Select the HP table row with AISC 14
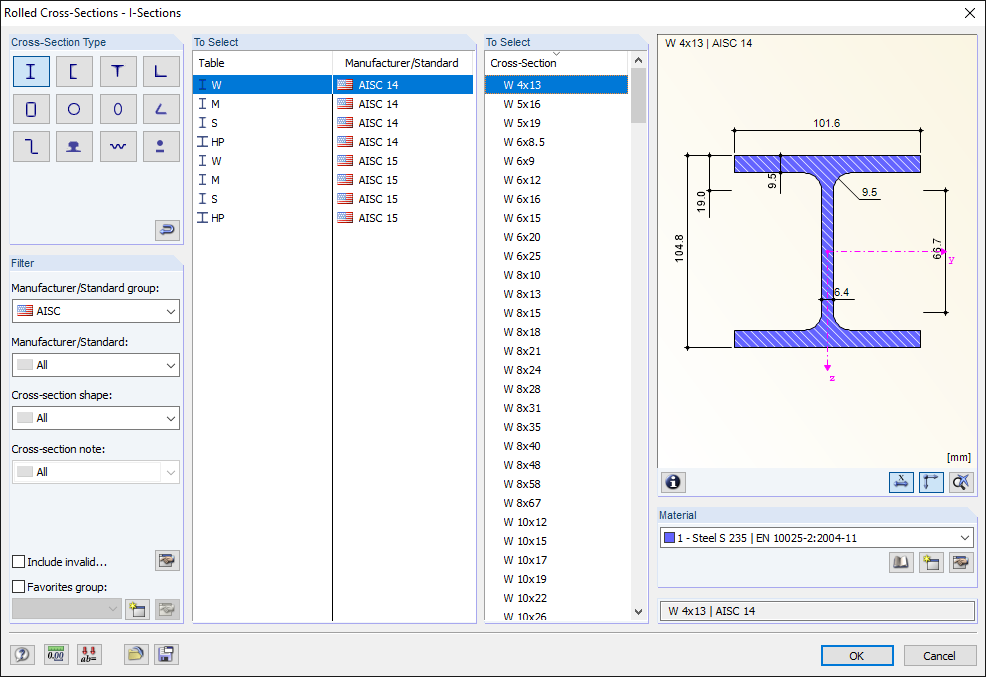Image resolution: width=986 pixels, height=677 pixels. click(x=333, y=142)
